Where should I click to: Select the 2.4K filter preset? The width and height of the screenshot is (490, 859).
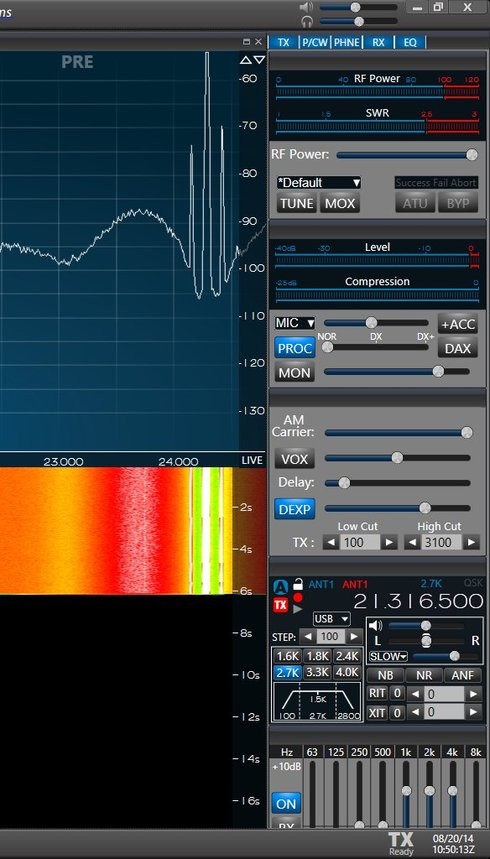[347, 656]
